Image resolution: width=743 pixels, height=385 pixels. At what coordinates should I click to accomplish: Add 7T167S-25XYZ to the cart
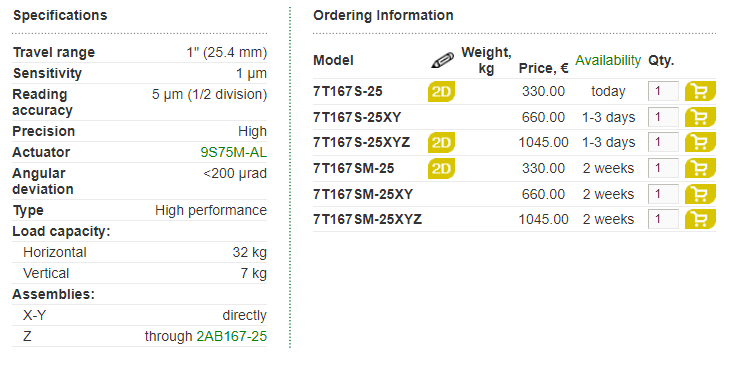click(700, 142)
